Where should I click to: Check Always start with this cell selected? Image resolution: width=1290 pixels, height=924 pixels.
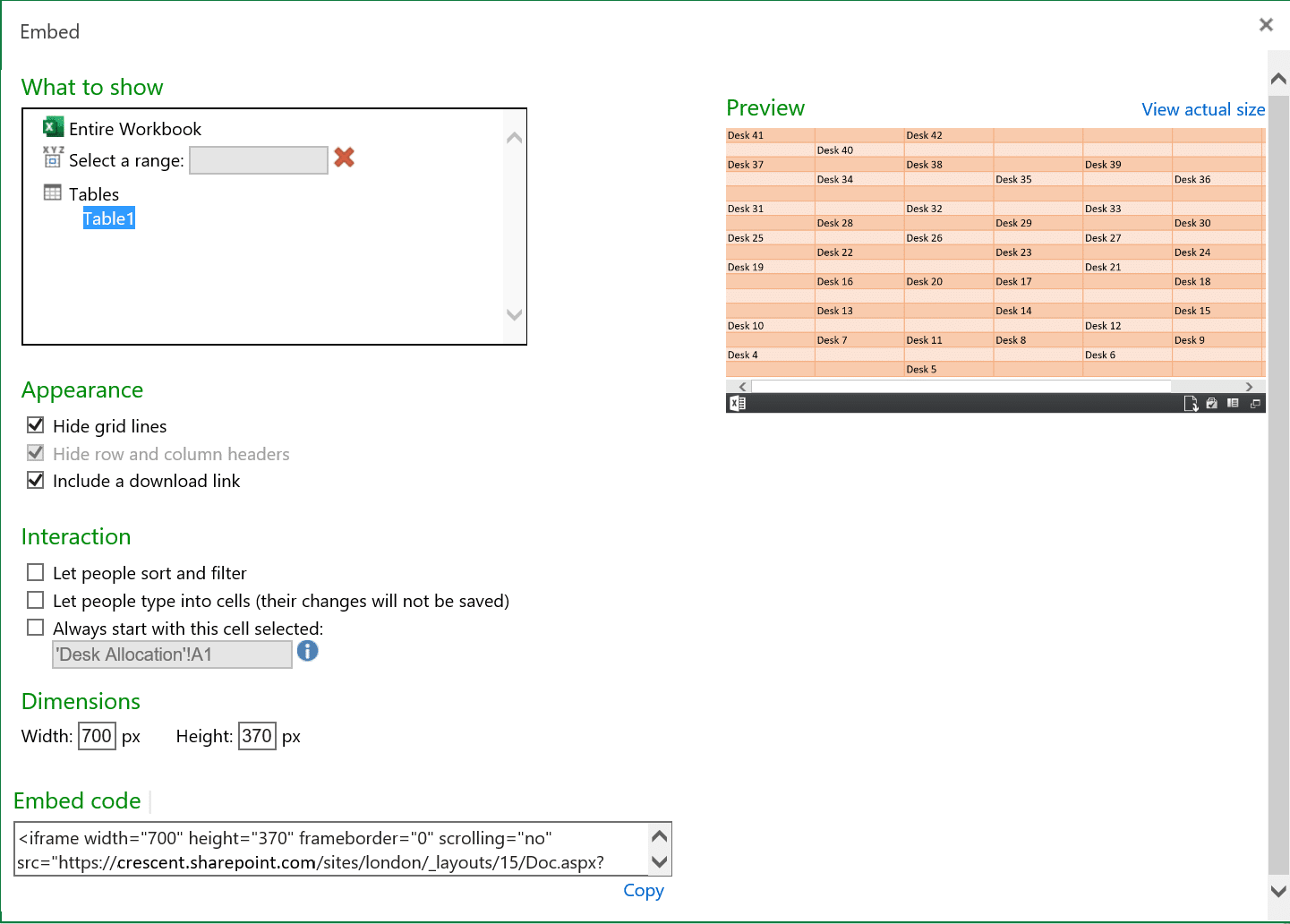35,627
